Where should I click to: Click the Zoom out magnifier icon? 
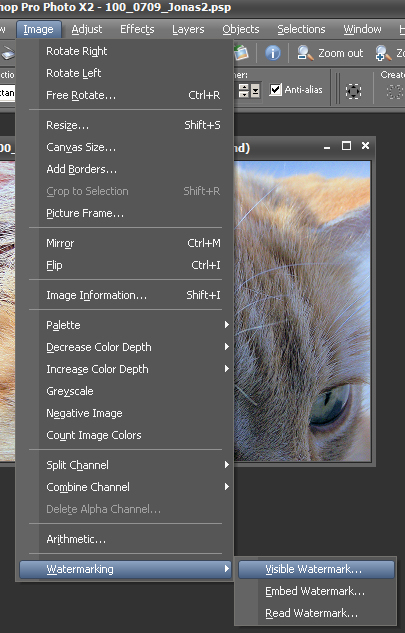pos(305,53)
